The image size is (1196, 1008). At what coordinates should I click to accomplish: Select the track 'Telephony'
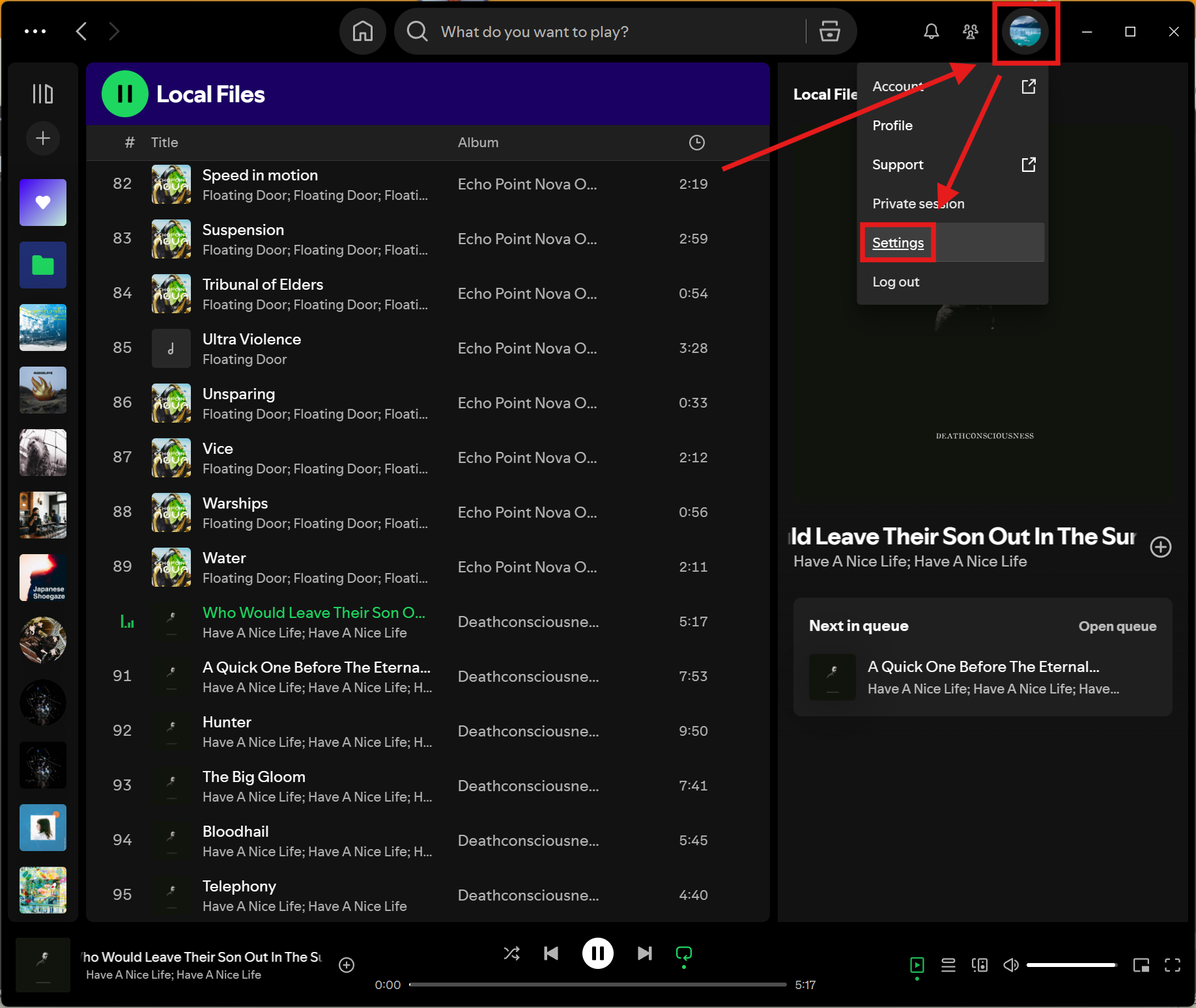point(427,895)
